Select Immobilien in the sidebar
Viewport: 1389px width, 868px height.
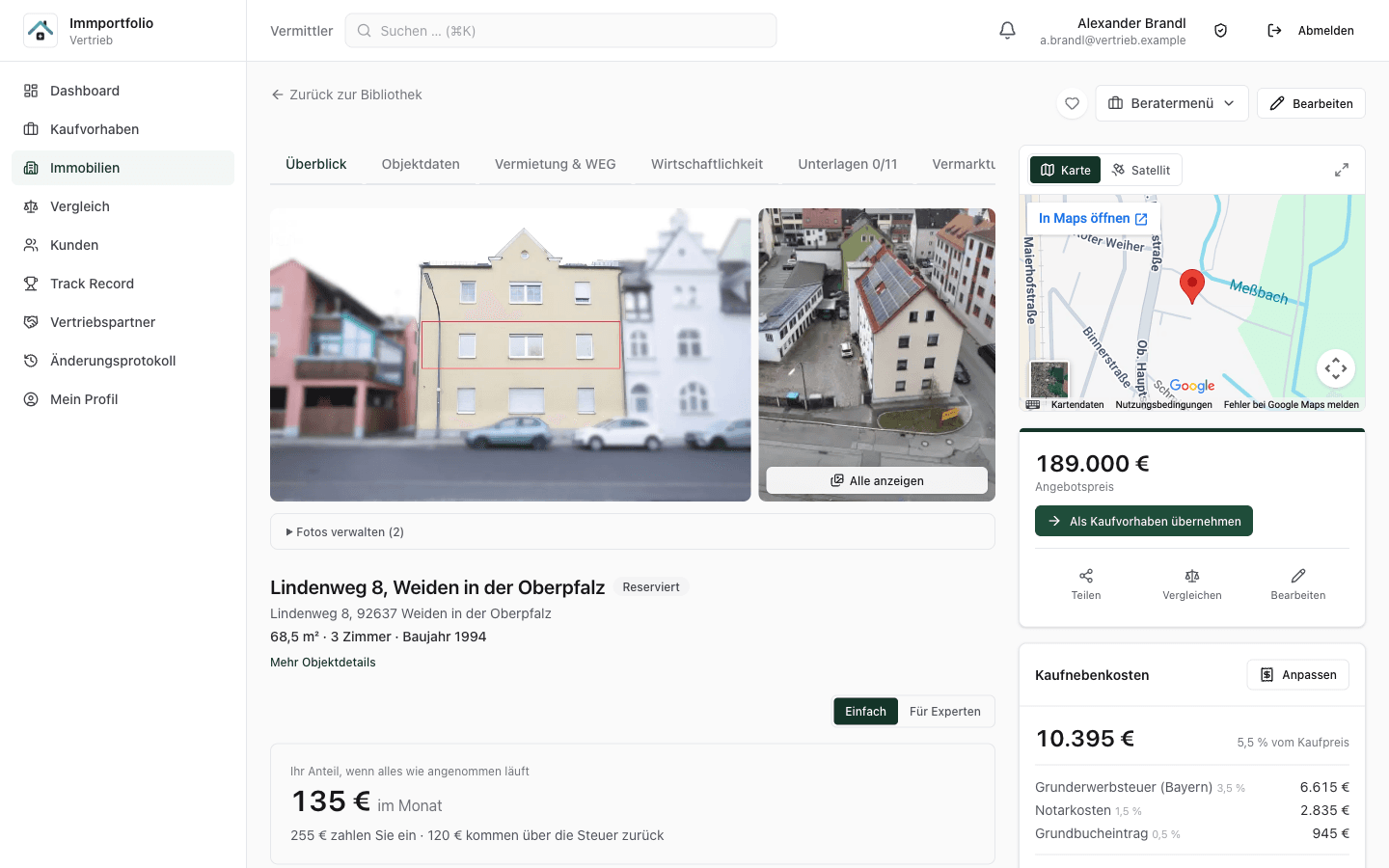click(x=123, y=168)
